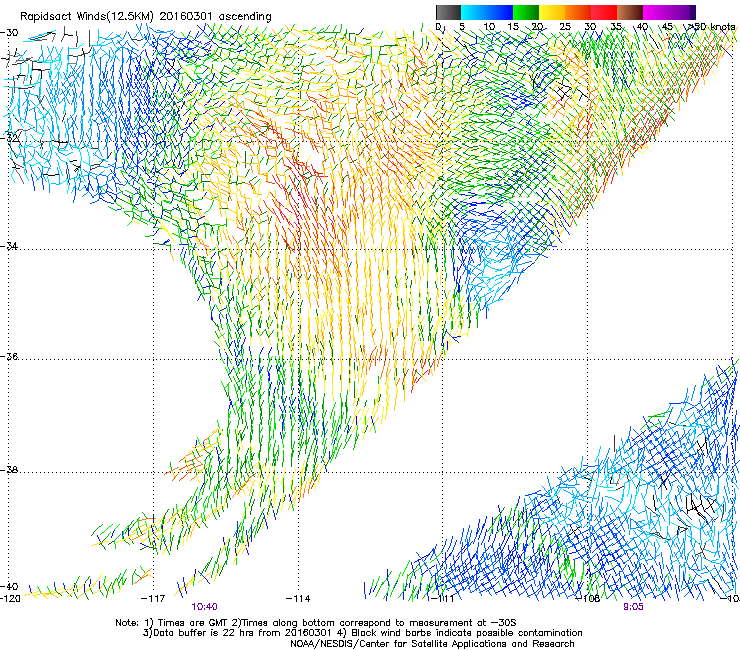The image size is (740, 650).
Task: Click the brown 35-40 knots legend swatch
Action: 630,12
